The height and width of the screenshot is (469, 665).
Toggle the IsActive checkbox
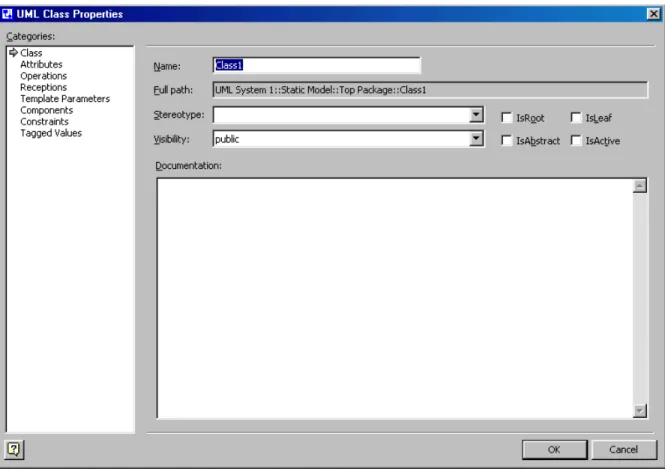(x=576, y=140)
